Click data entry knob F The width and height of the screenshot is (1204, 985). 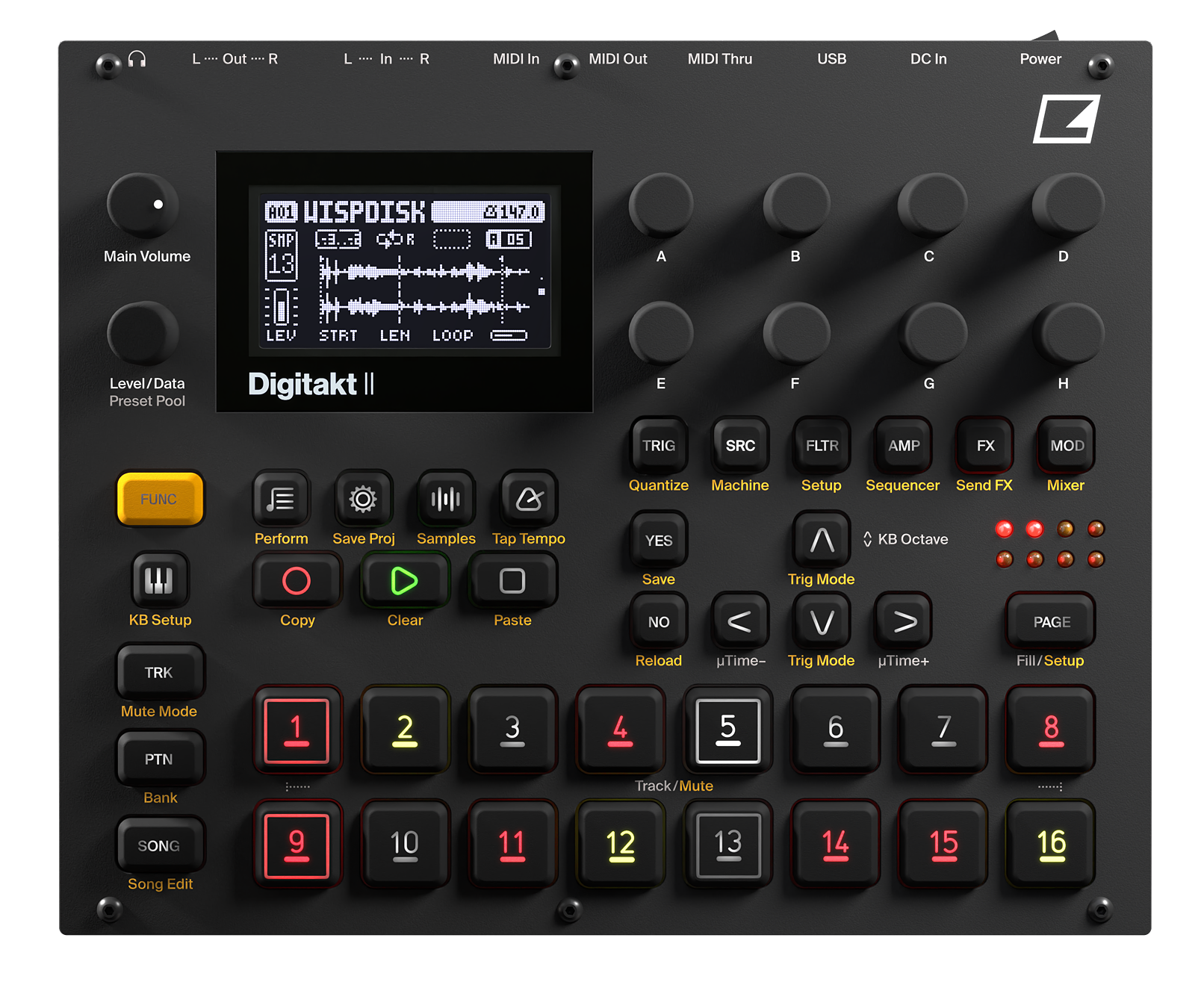click(x=796, y=334)
